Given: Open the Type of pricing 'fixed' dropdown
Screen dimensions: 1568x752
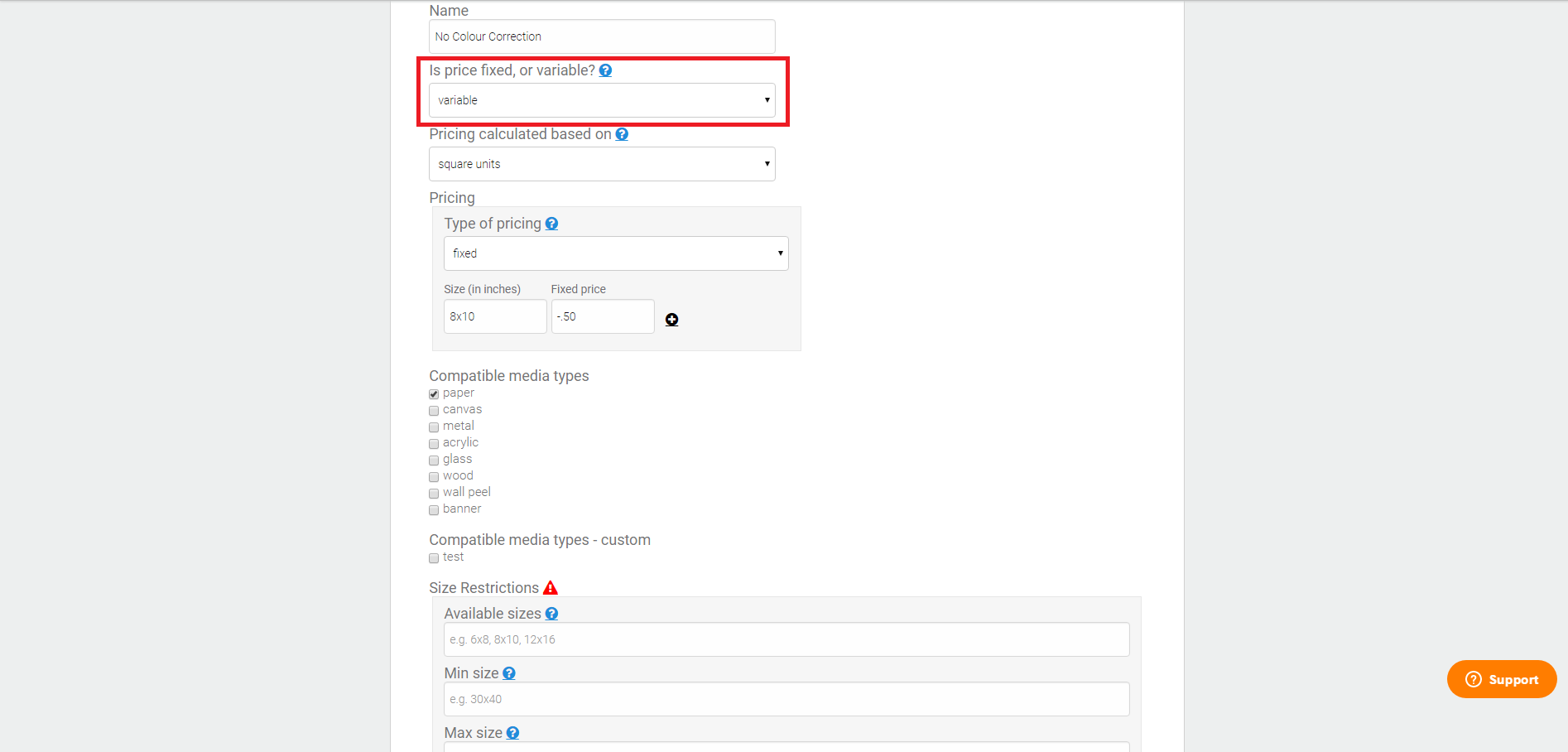Looking at the screenshot, I should (x=616, y=253).
